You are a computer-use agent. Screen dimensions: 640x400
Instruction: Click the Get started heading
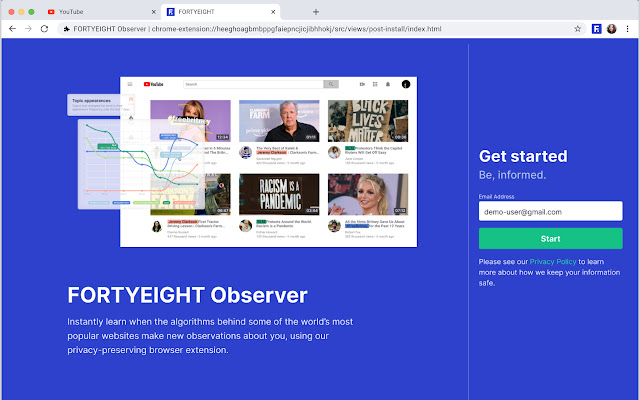pos(523,156)
